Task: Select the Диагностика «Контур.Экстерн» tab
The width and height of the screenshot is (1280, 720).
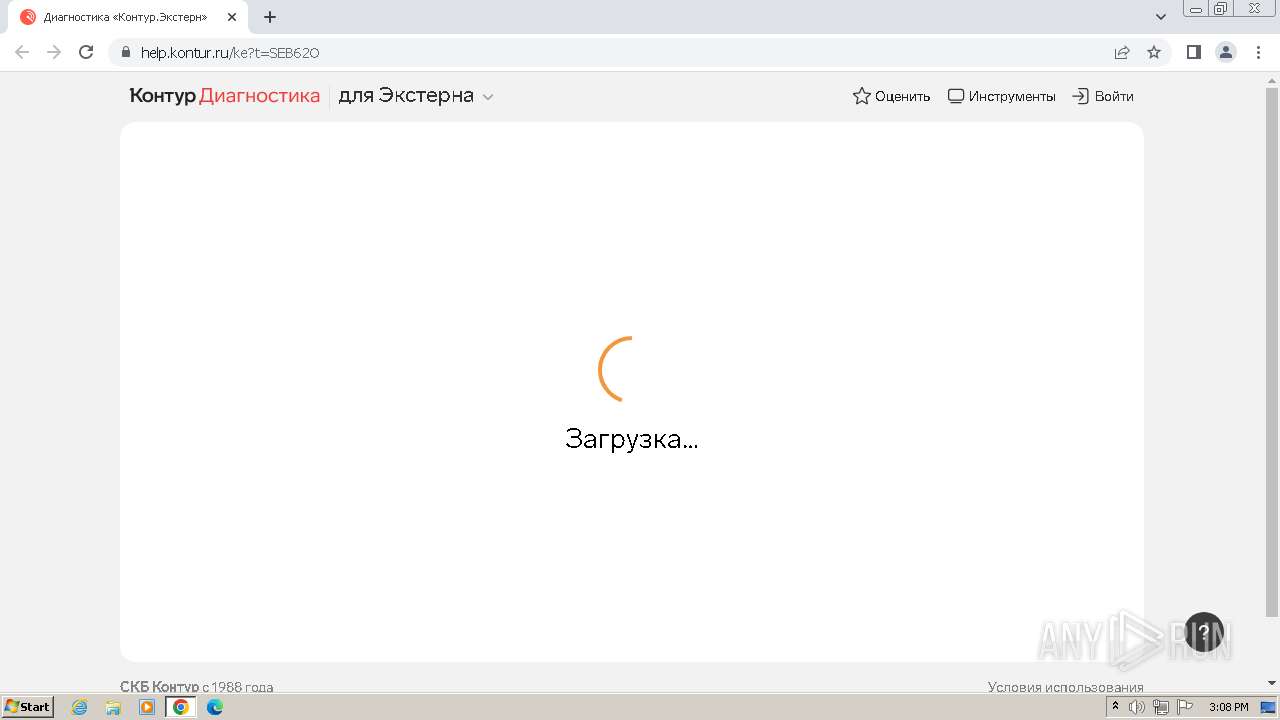Action: pos(129,17)
